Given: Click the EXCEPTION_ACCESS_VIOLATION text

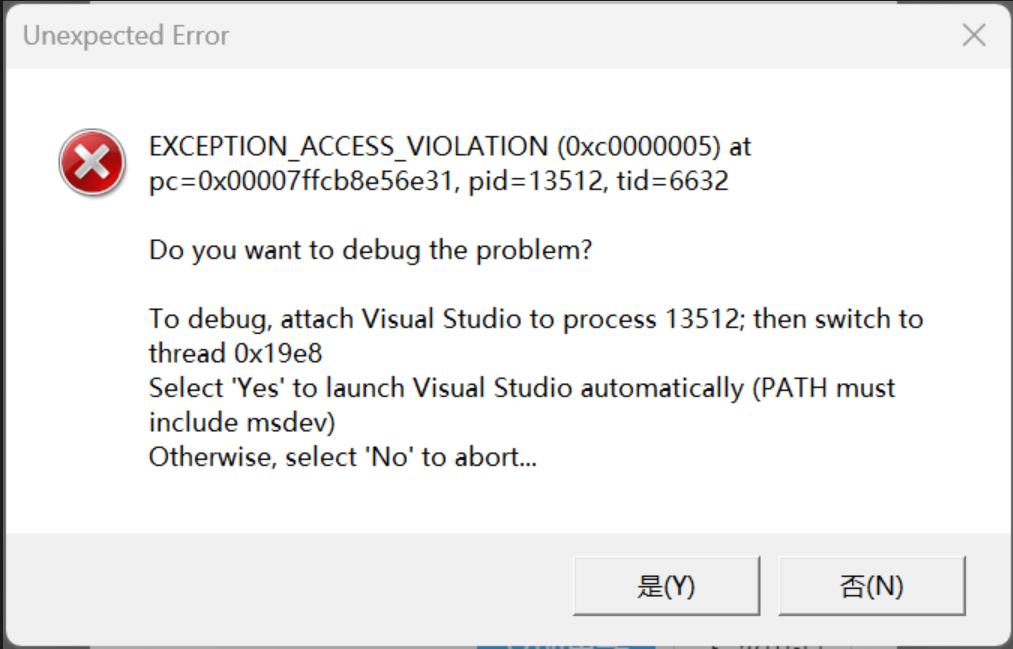Looking at the screenshot, I should 348,147.
